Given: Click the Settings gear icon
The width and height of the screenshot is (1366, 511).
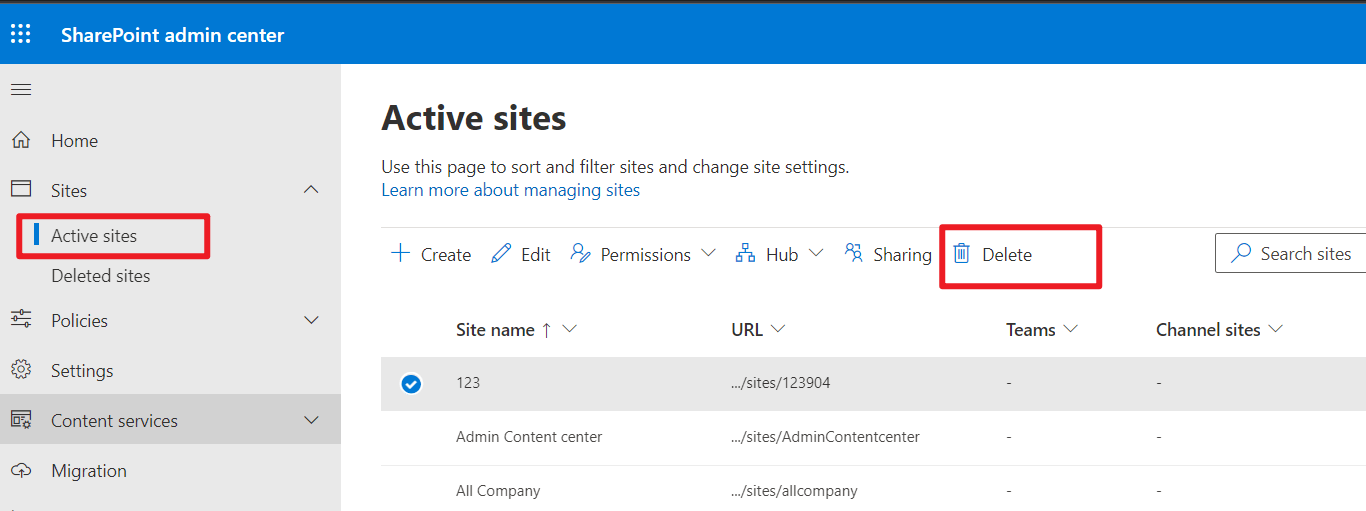Looking at the screenshot, I should coord(21,370).
